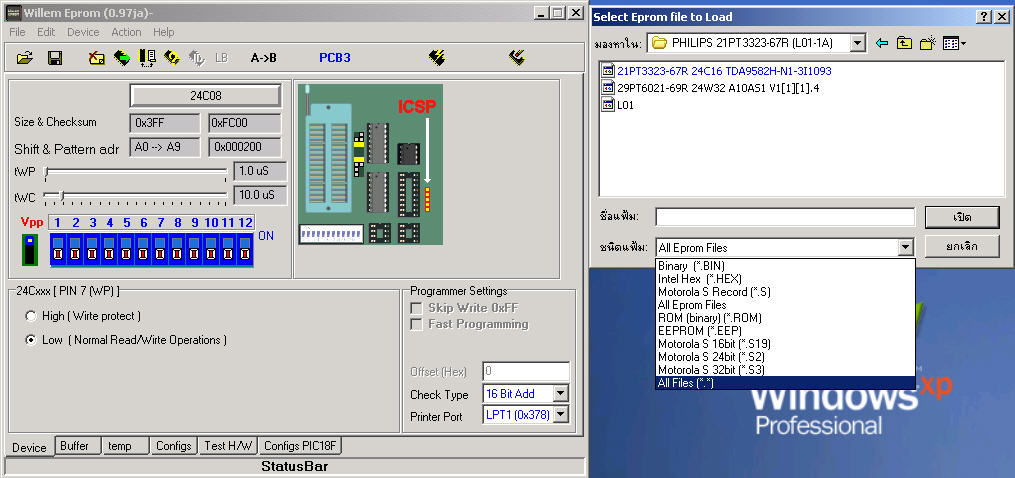Click file icon of 21PT3323-67R entry
This screenshot has height=478, width=1015.
[608, 71]
